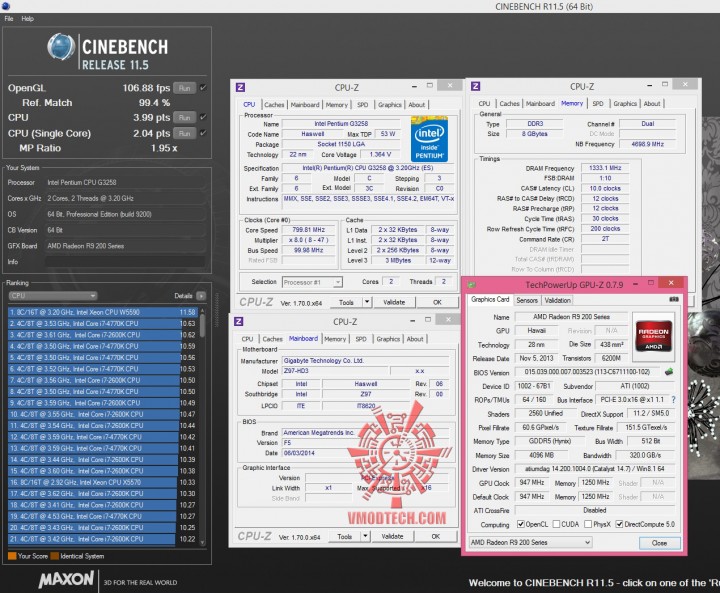Click Validate in the CPU tab window

pyautogui.click(x=394, y=302)
